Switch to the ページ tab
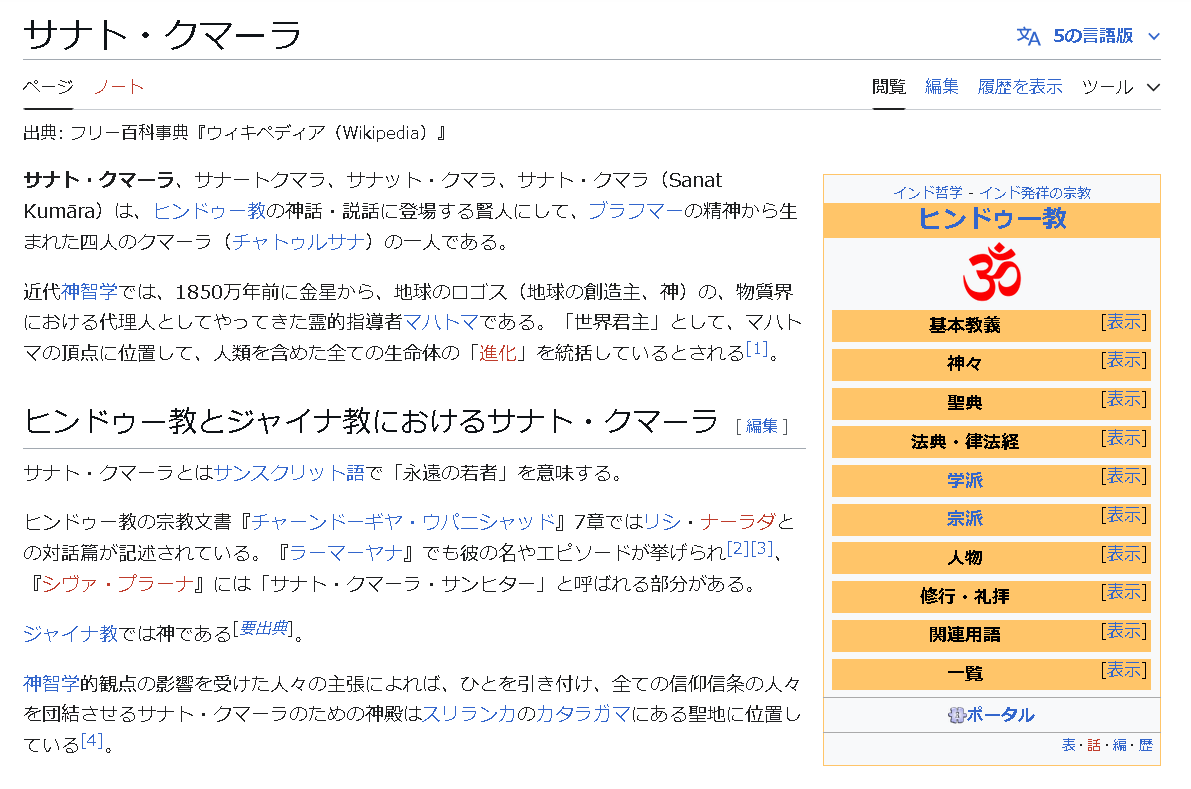 coord(48,87)
